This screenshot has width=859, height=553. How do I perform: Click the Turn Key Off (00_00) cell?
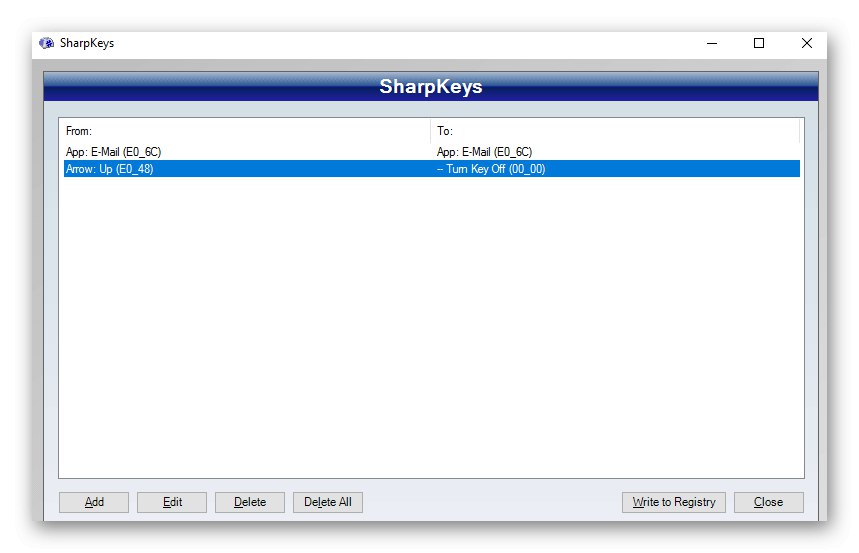(491, 169)
